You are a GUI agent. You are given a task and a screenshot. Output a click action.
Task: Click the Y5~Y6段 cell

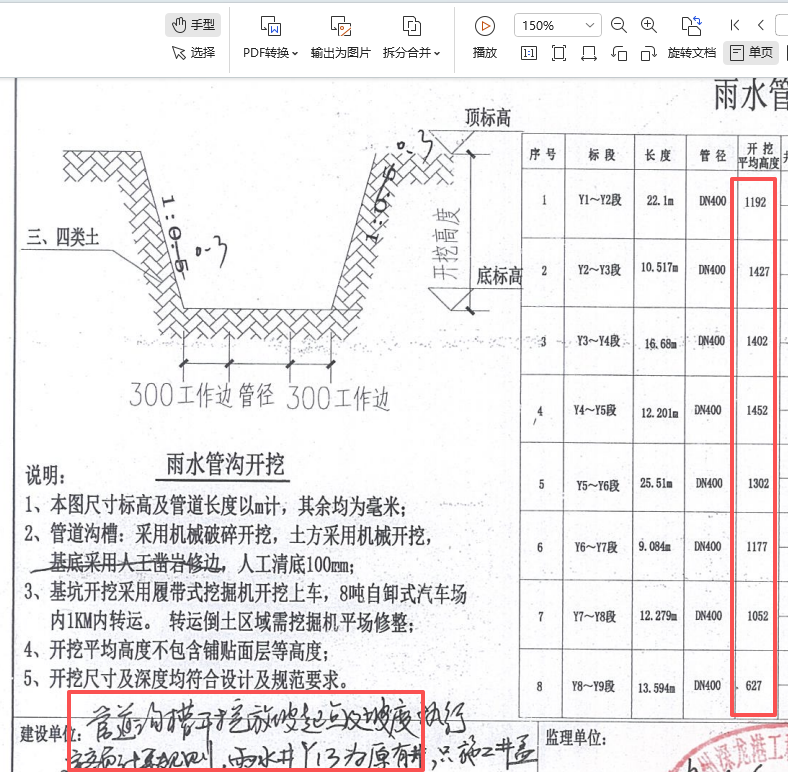click(x=598, y=485)
